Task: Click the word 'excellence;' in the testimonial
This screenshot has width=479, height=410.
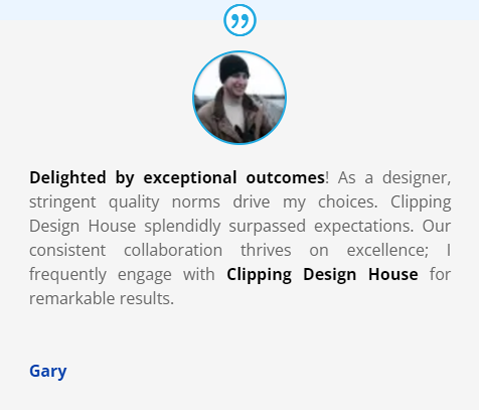Action: pyautogui.click(x=388, y=250)
